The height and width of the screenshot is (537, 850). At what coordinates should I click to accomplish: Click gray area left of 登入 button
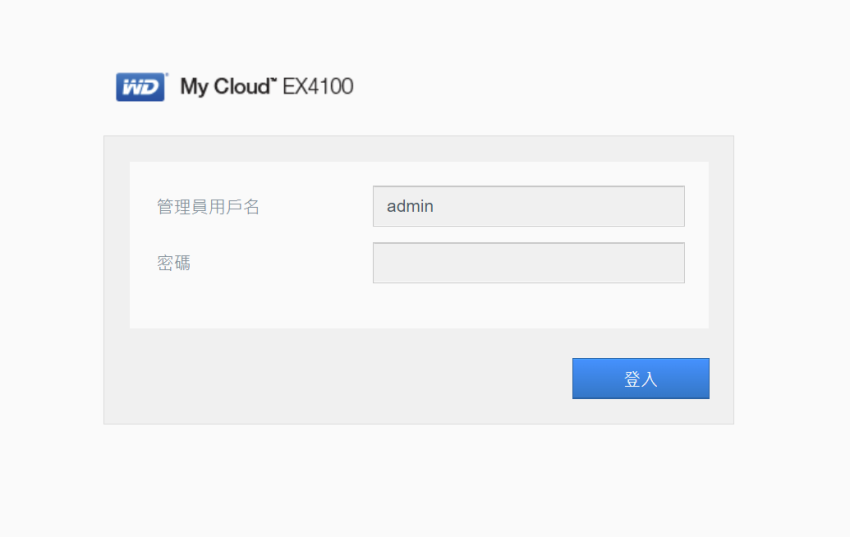coord(338,378)
